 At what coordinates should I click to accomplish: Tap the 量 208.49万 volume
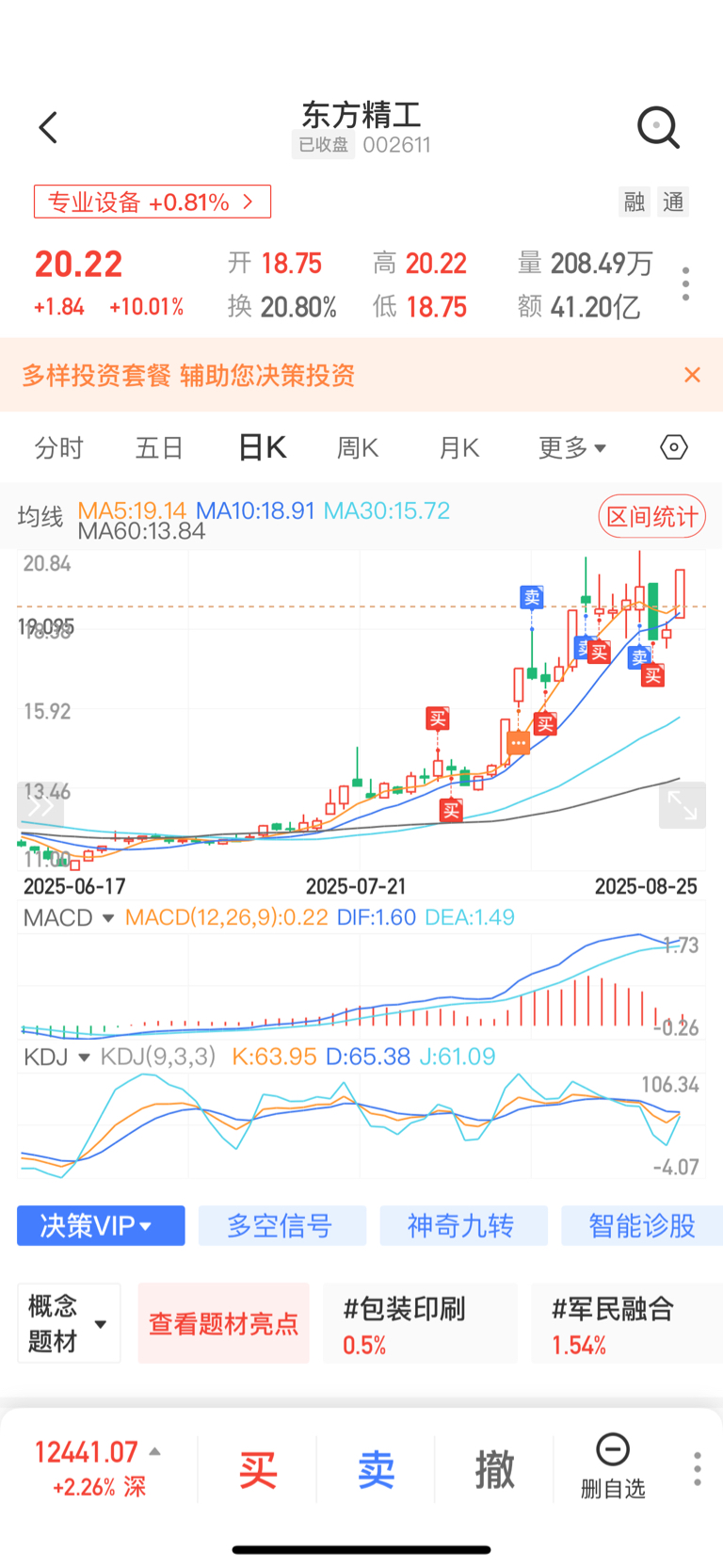585,264
